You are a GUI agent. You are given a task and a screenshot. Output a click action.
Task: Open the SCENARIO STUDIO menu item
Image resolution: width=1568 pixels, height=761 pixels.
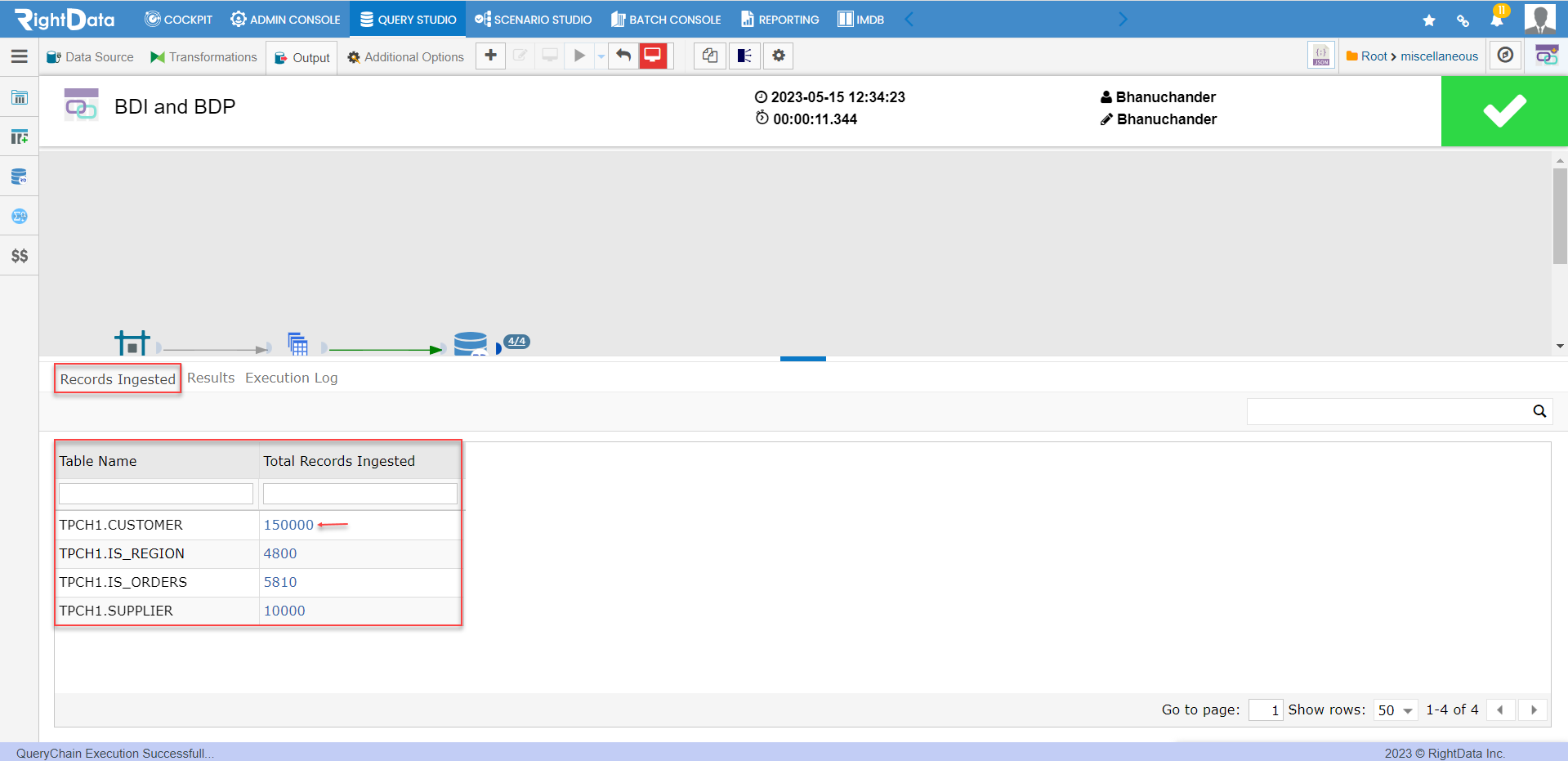533,19
